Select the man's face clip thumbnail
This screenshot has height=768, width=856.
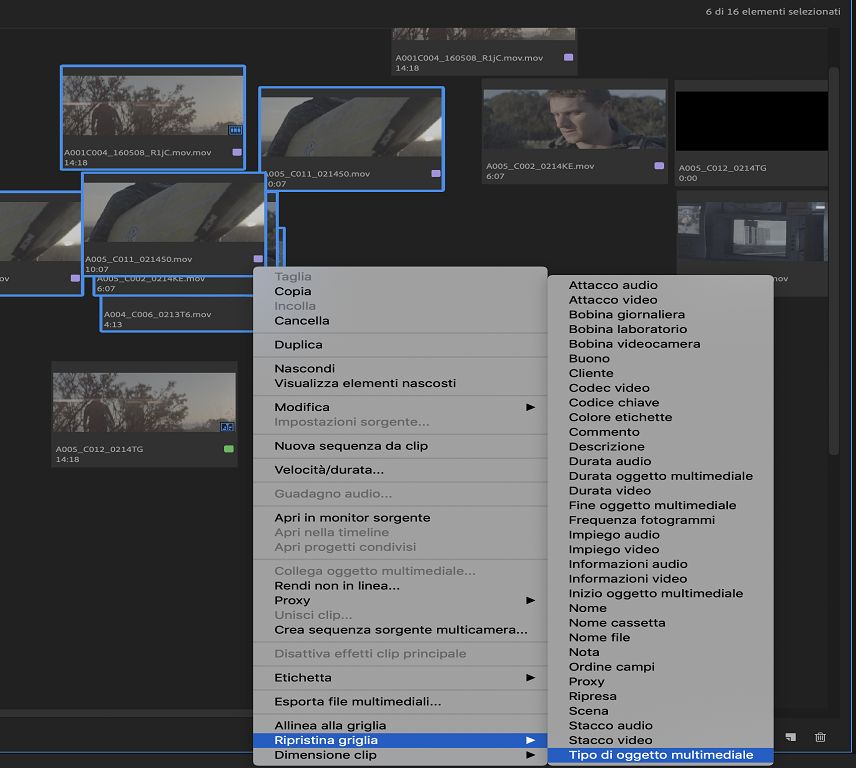click(x=574, y=118)
